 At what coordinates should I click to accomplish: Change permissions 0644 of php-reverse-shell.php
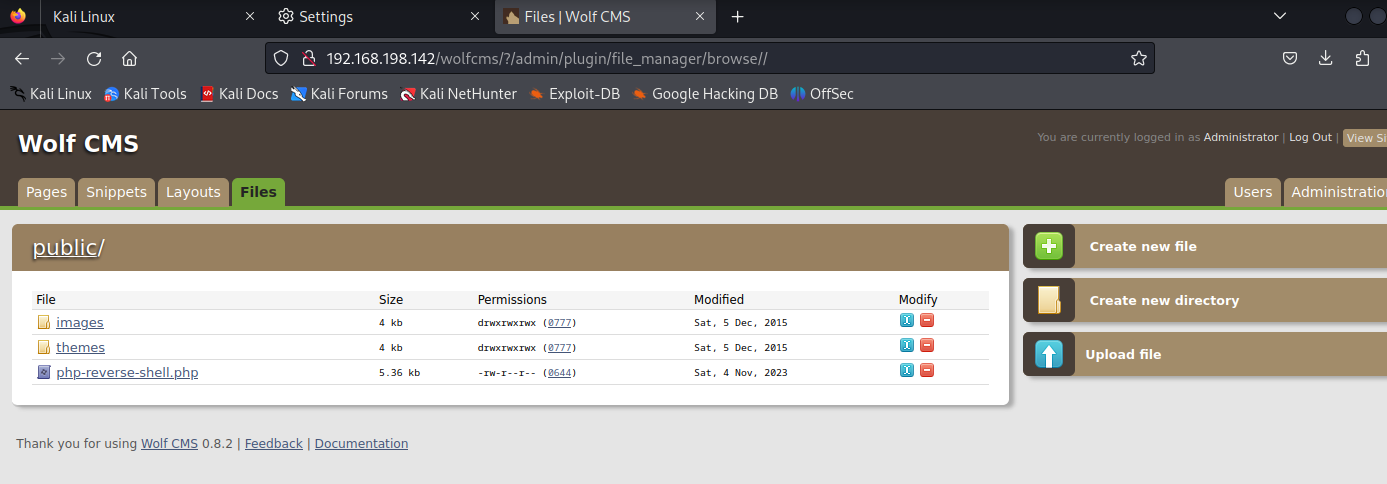tap(560, 373)
